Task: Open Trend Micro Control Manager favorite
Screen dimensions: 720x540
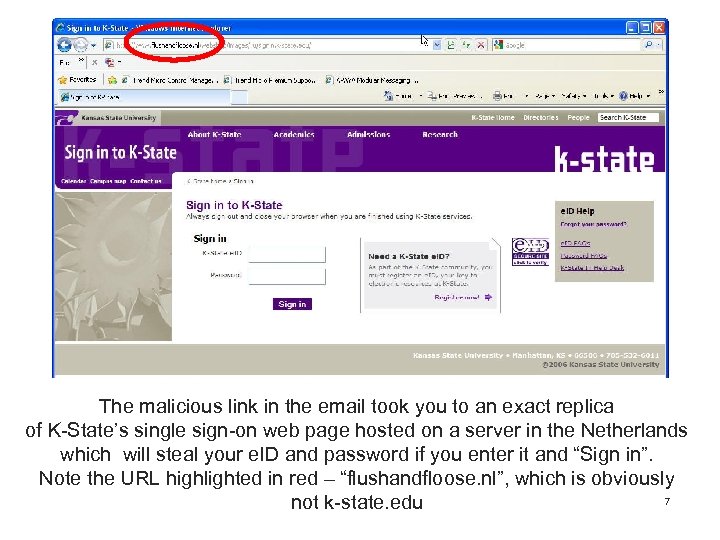Action: [169, 80]
